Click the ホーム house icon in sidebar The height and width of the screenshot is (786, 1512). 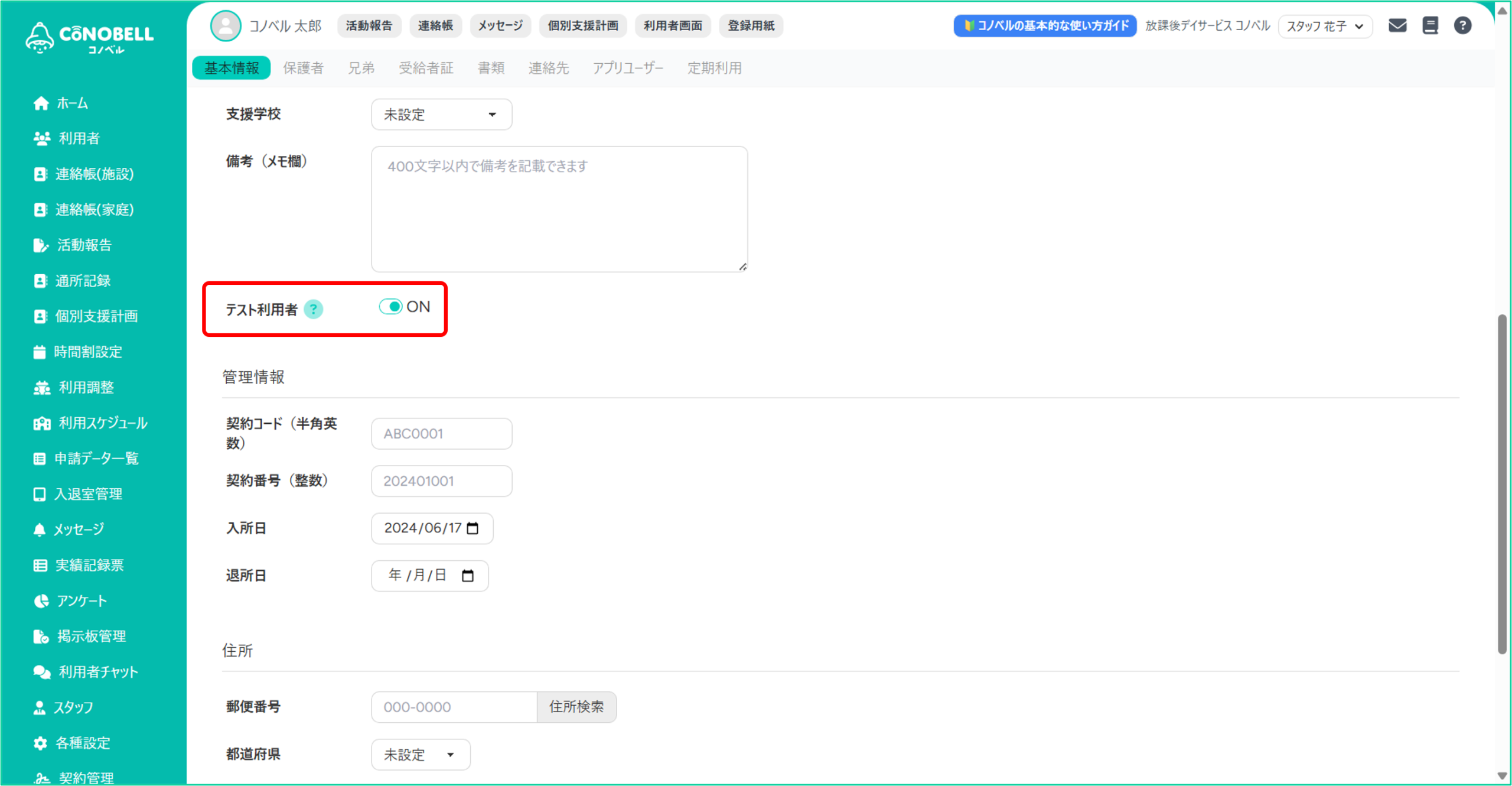pyautogui.click(x=41, y=103)
